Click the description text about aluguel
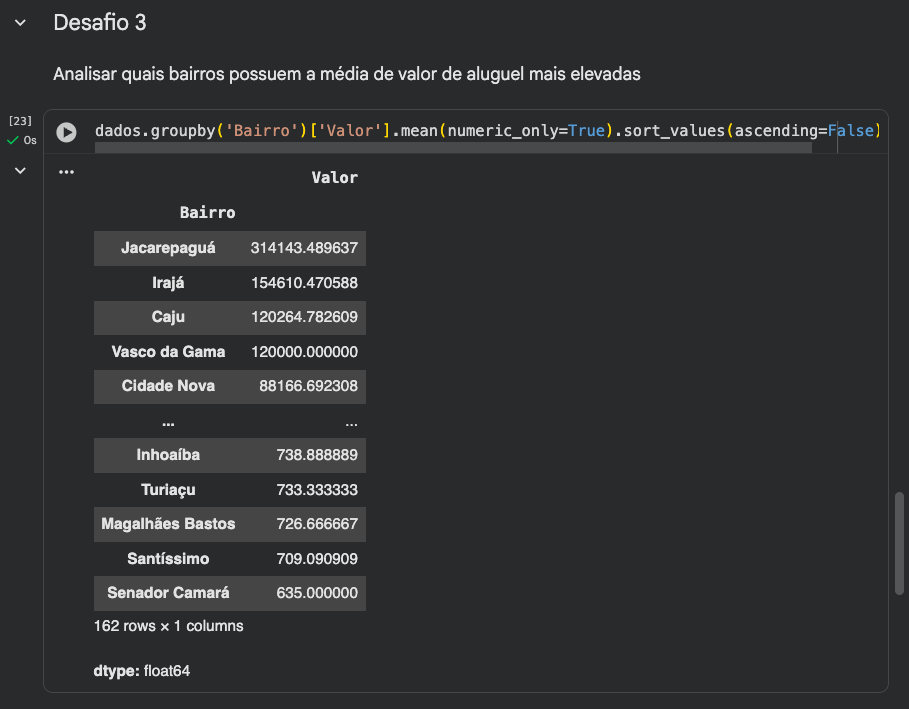This screenshot has width=909, height=709. pos(346,74)
